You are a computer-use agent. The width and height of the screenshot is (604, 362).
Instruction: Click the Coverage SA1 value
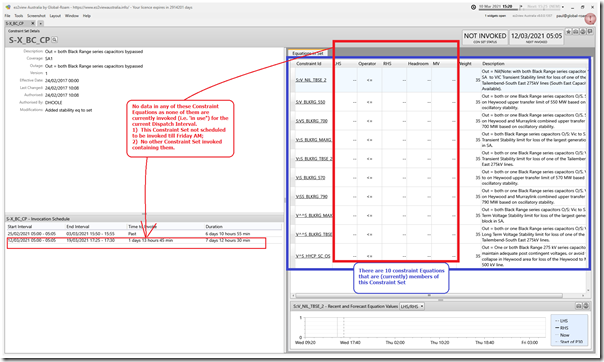(x=49, y=59)
